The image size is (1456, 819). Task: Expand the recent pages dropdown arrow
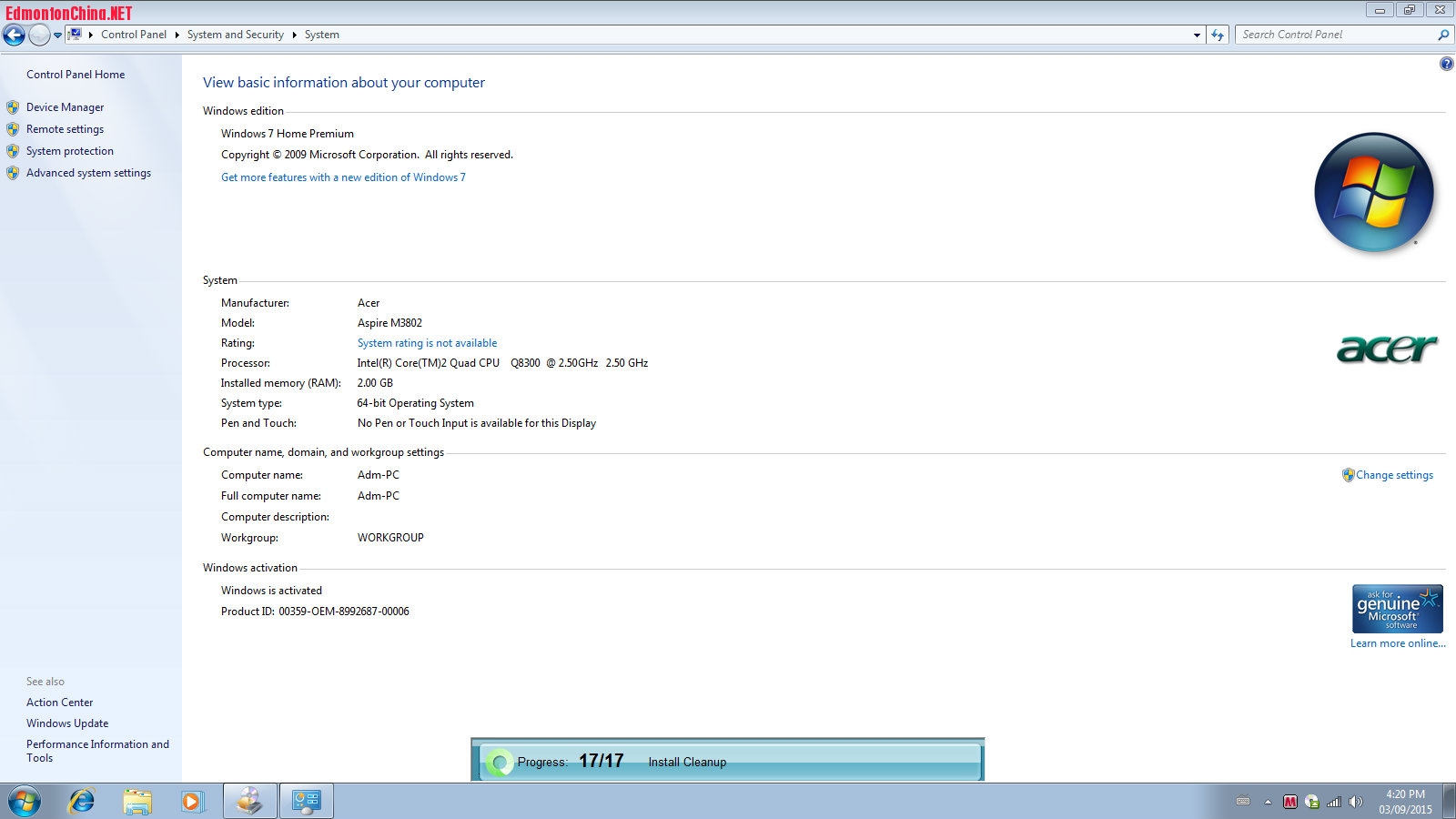tap(57, 35)
